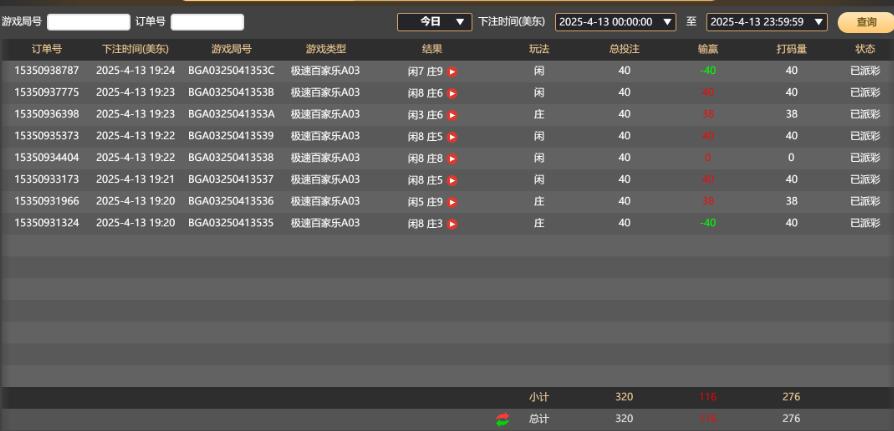Click the 输赢 column header

[707, 49]
